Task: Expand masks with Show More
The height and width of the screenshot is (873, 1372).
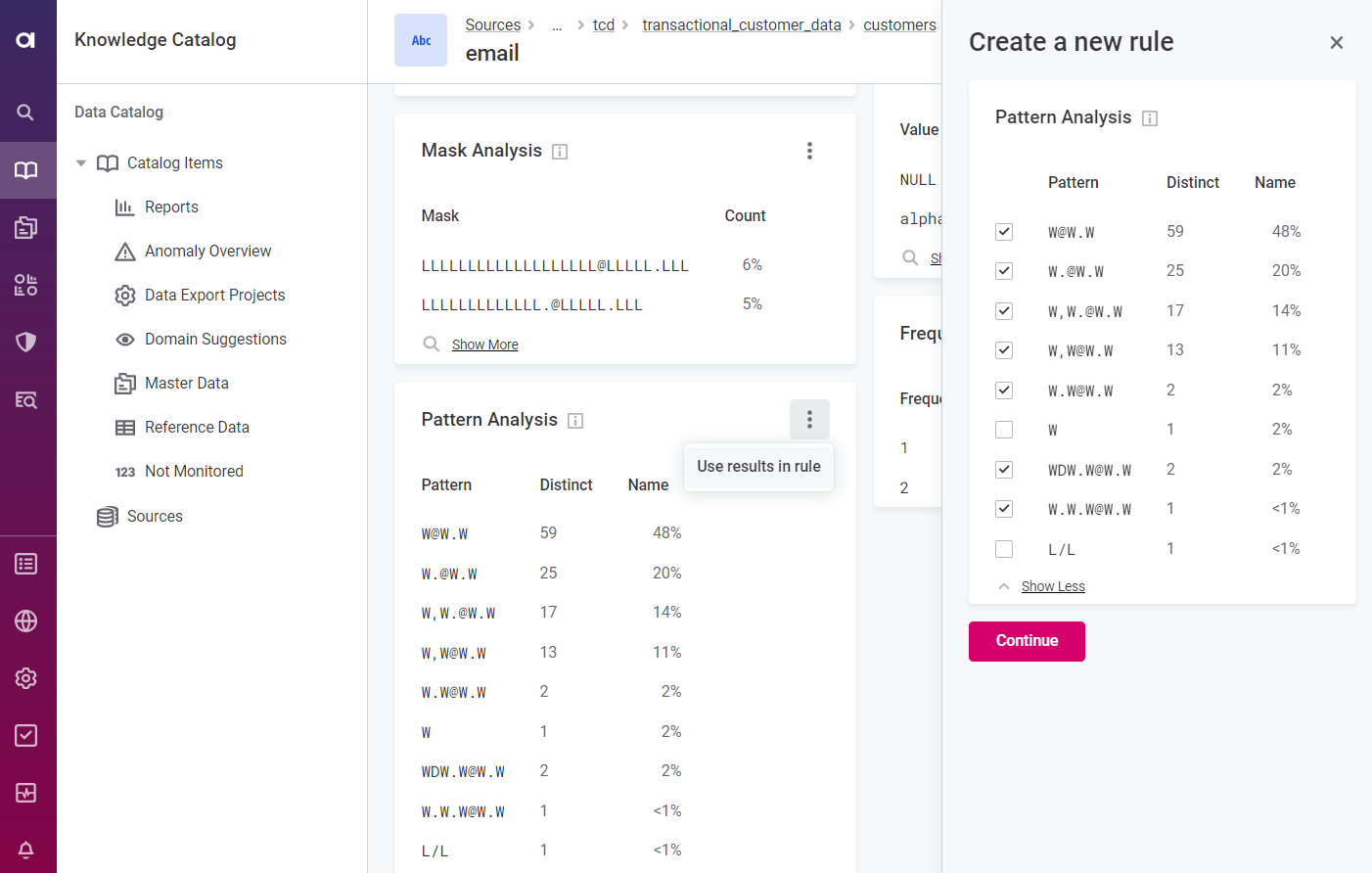Action: (484, 345)
